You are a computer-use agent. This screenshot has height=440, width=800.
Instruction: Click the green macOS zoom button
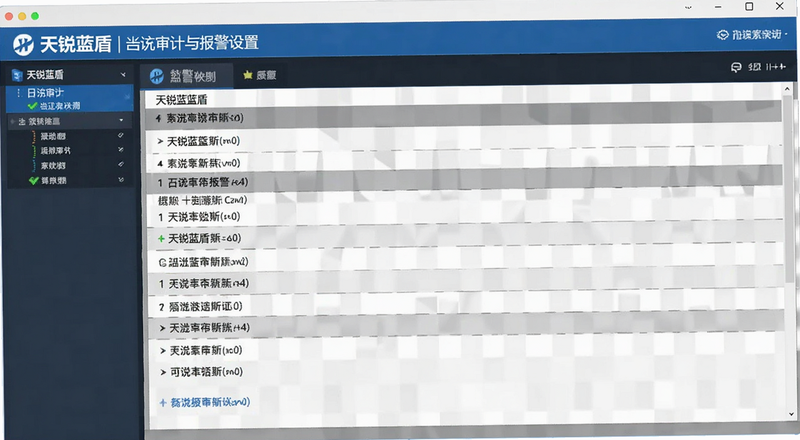coord(35,16)
